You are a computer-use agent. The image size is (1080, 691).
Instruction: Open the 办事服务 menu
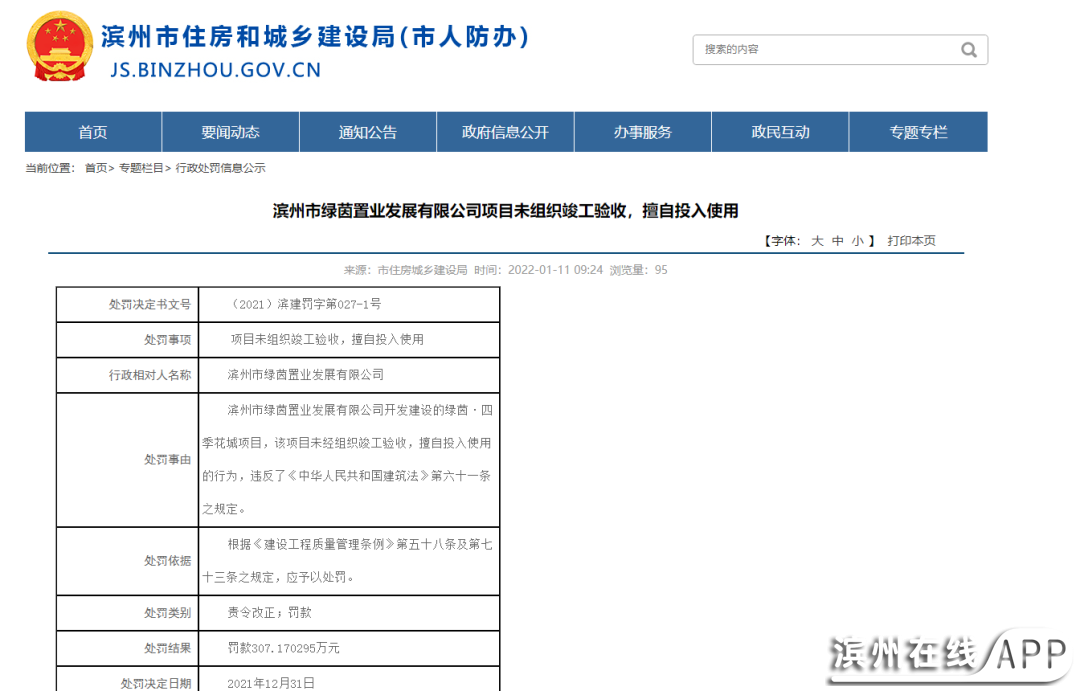click(x=642, y=132)
